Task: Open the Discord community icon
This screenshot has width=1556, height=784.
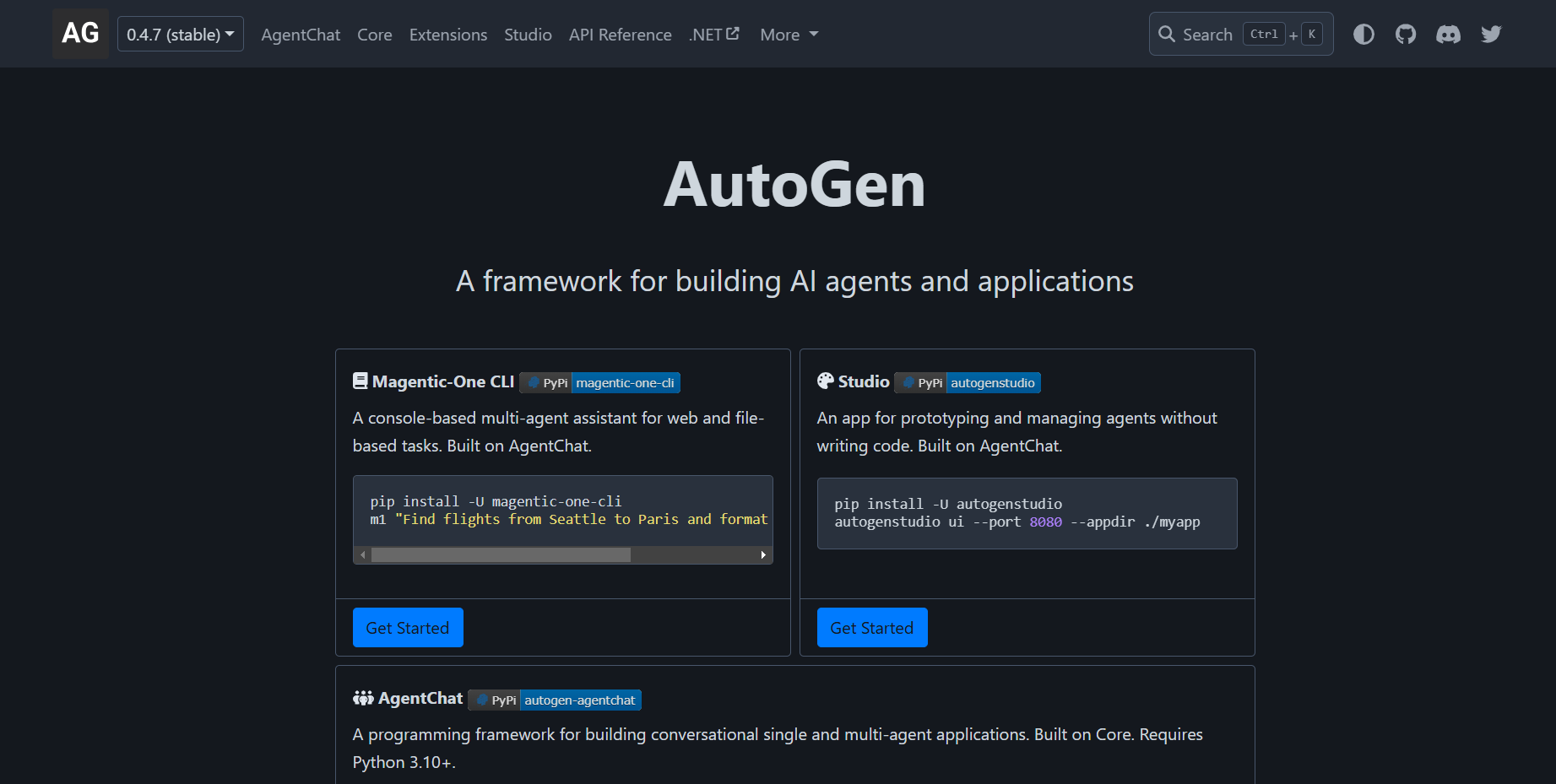Action: pos(1449,34)
